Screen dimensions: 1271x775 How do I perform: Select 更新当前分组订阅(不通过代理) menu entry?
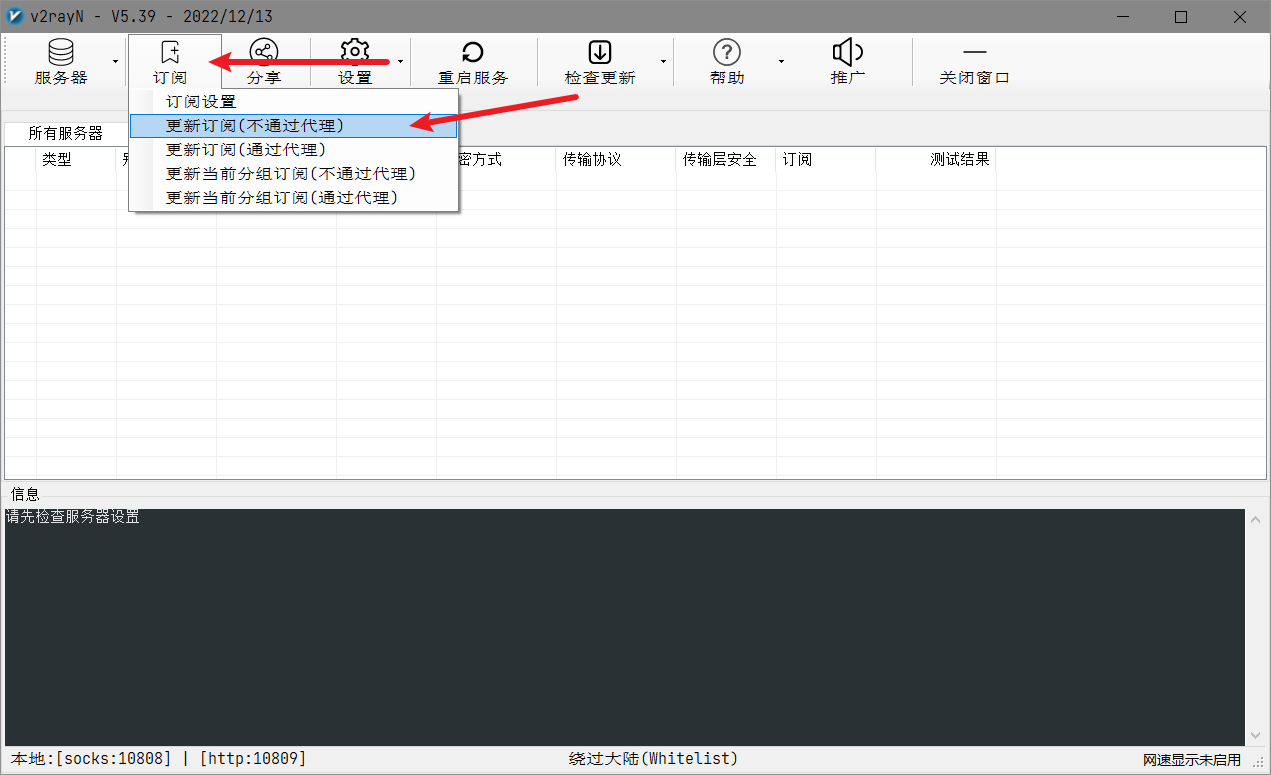tap(290, 174)
